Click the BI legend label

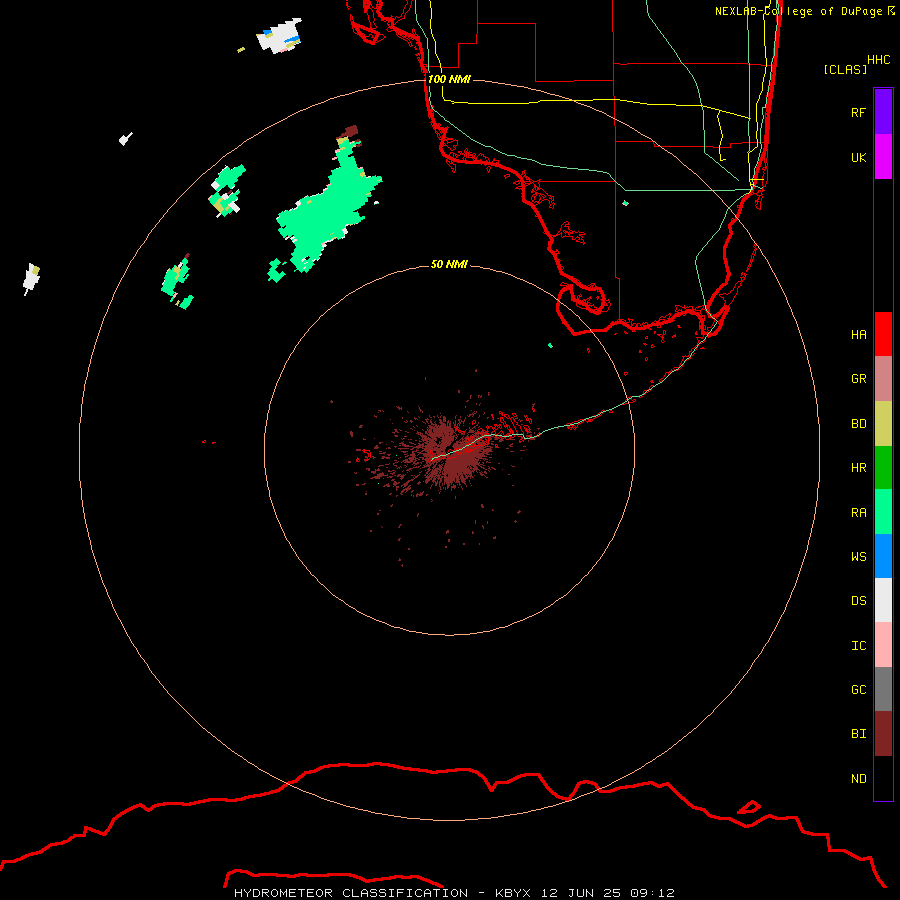[x=859, y=734]
